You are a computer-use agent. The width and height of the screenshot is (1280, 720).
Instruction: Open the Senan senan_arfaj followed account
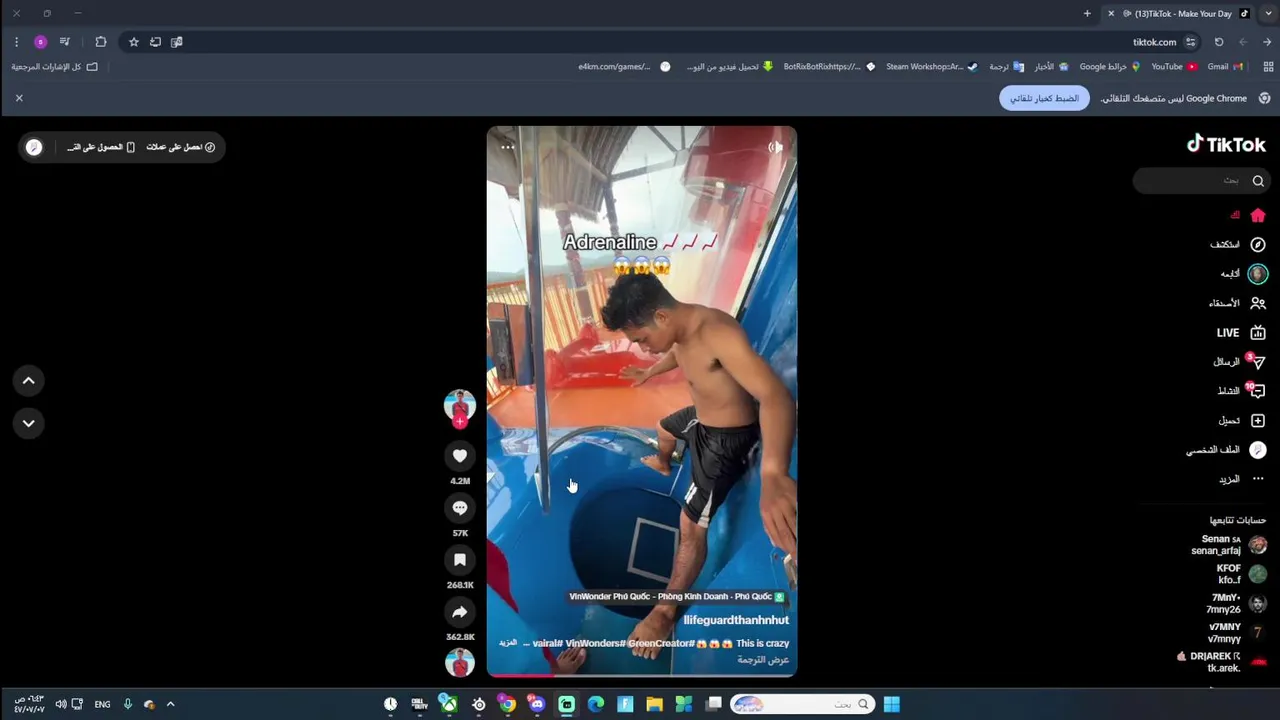(x=1229, y=545)
